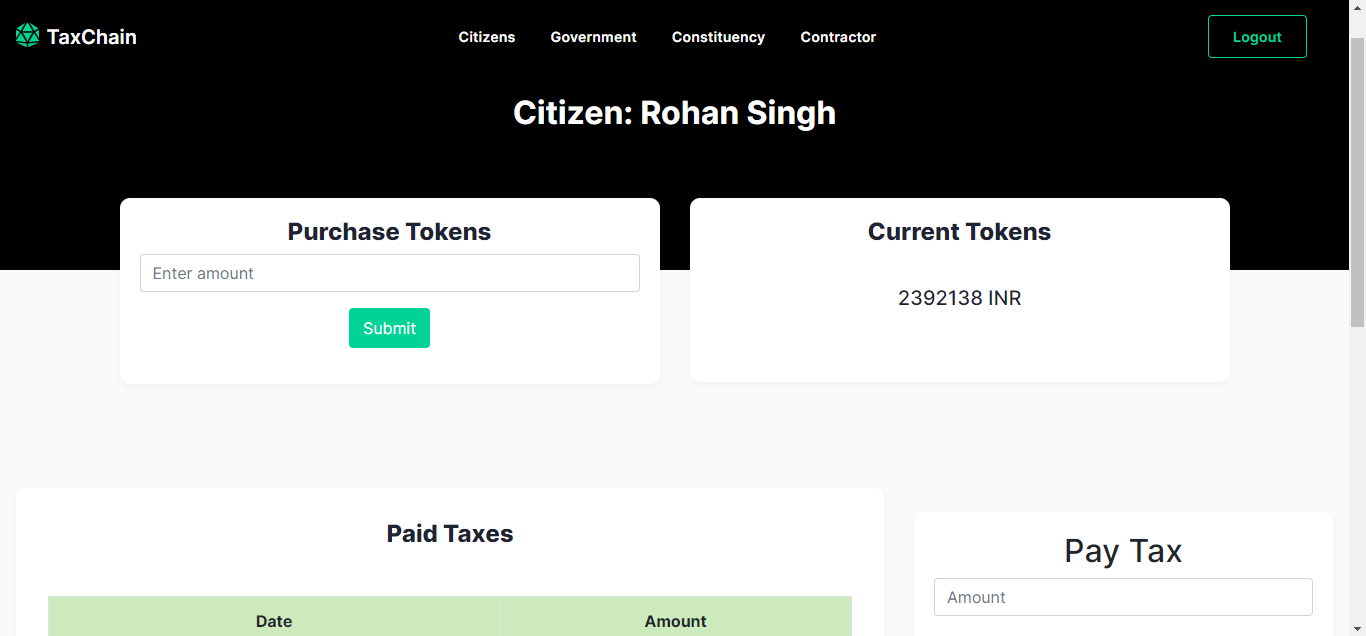Click the Paid Taxes heading
This screenshot has width=1366, height=636.
coord(450,534)
